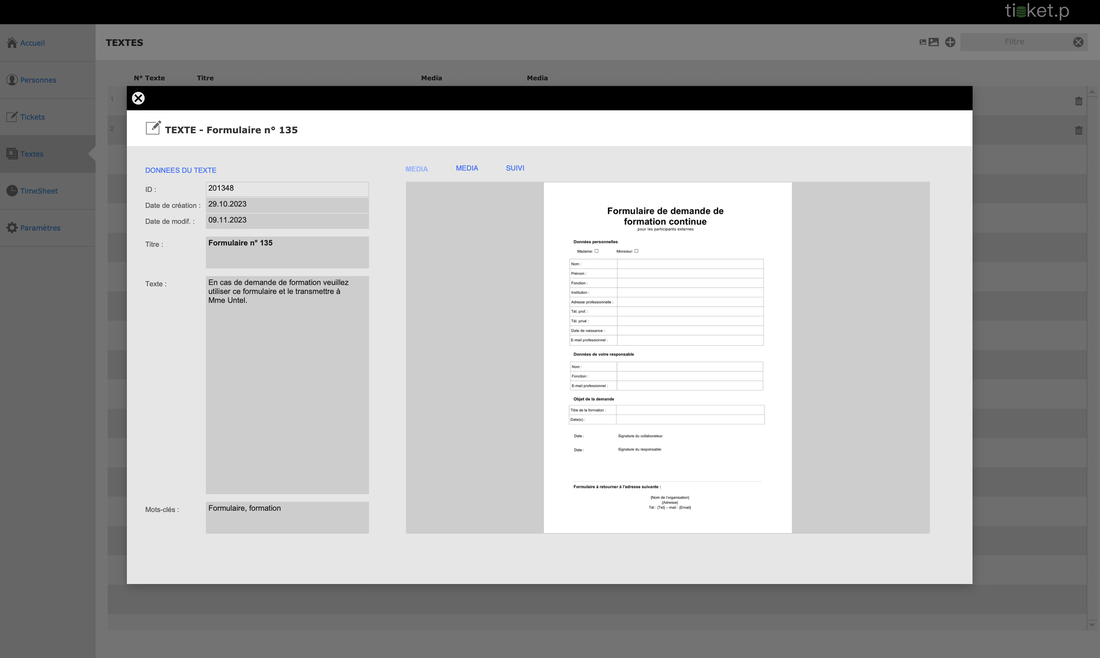Switch to large thumbnail view icon
1100x658 pixels.
[x=934, y=42]
